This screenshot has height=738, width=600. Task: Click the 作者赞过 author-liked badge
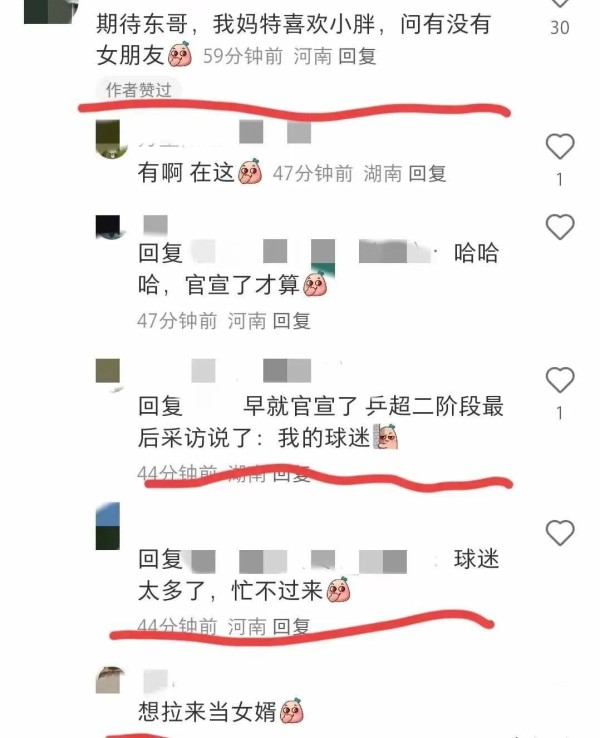point(138,89)
